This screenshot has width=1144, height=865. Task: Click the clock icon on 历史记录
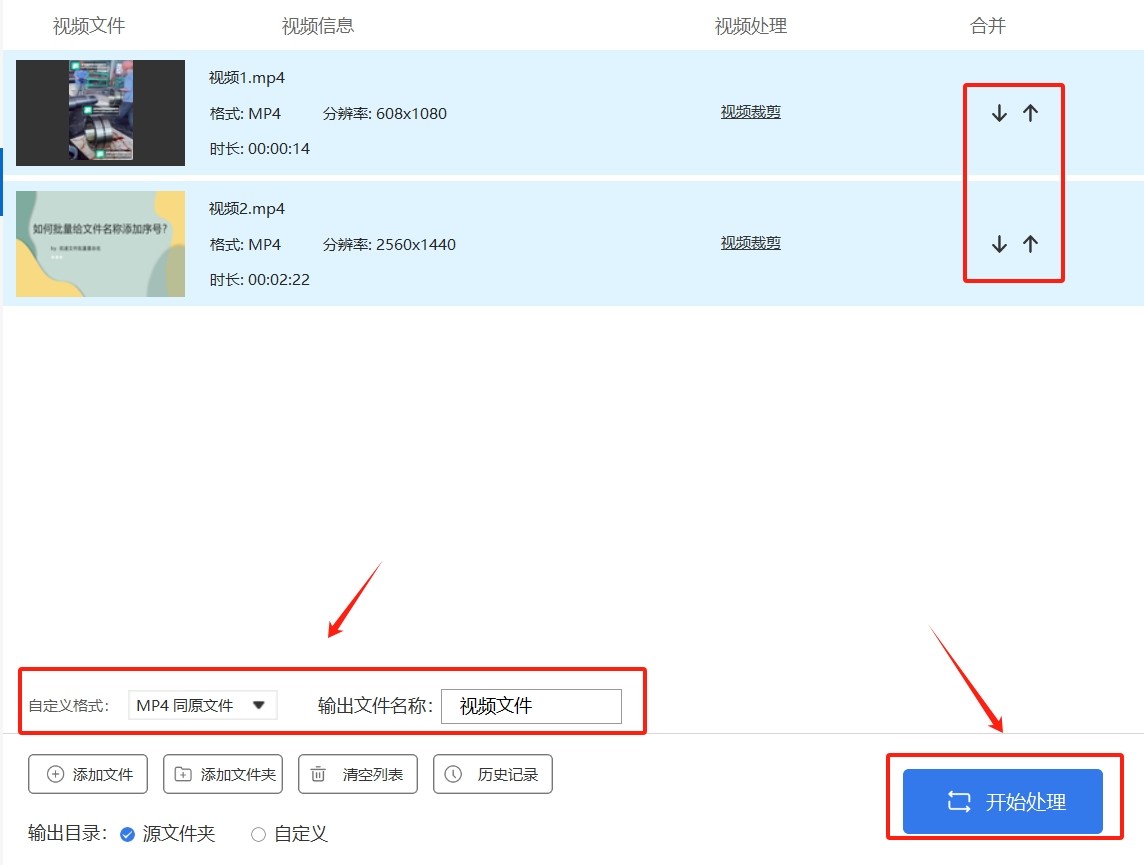453,774
